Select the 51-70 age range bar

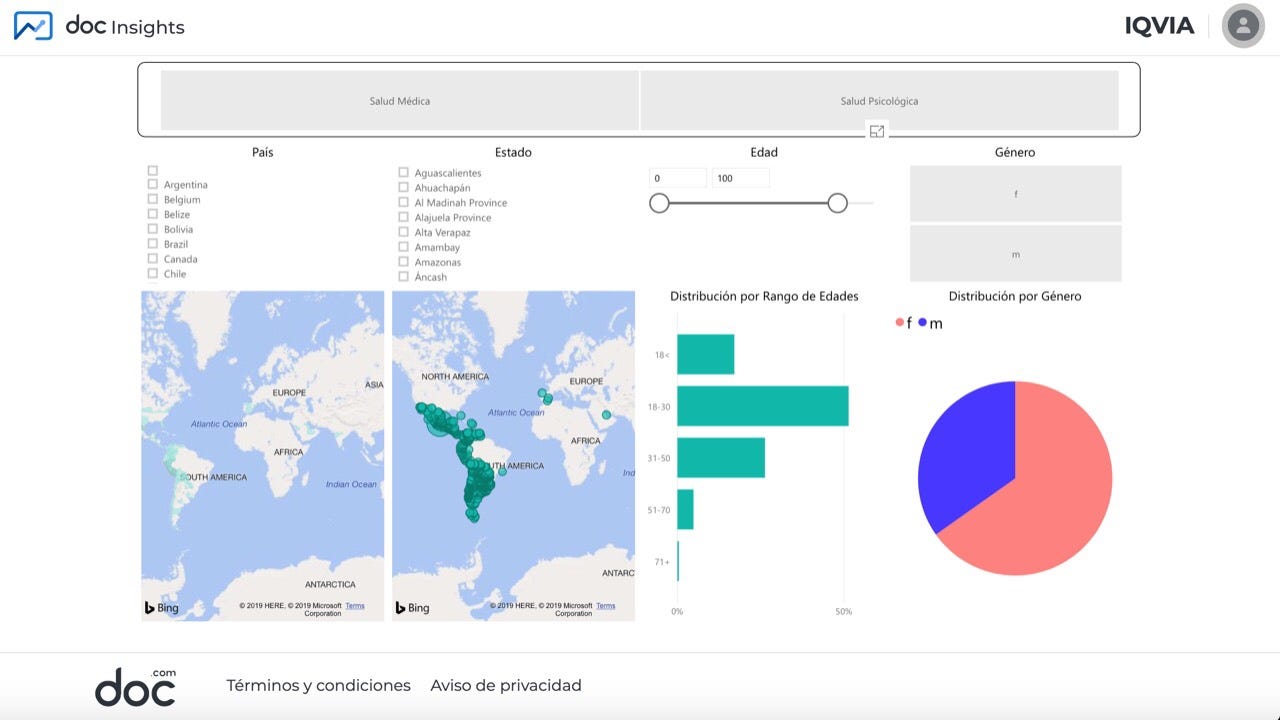click(x=685, y=510)
